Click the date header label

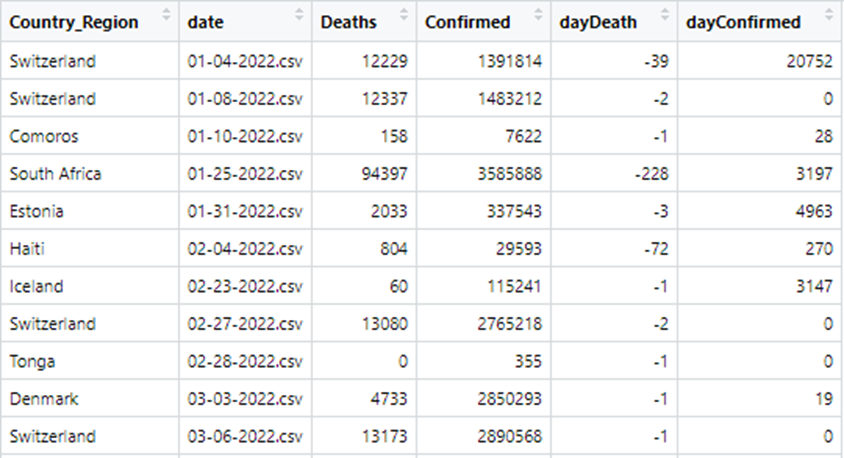pyautogui.click(x=206, y=22)
